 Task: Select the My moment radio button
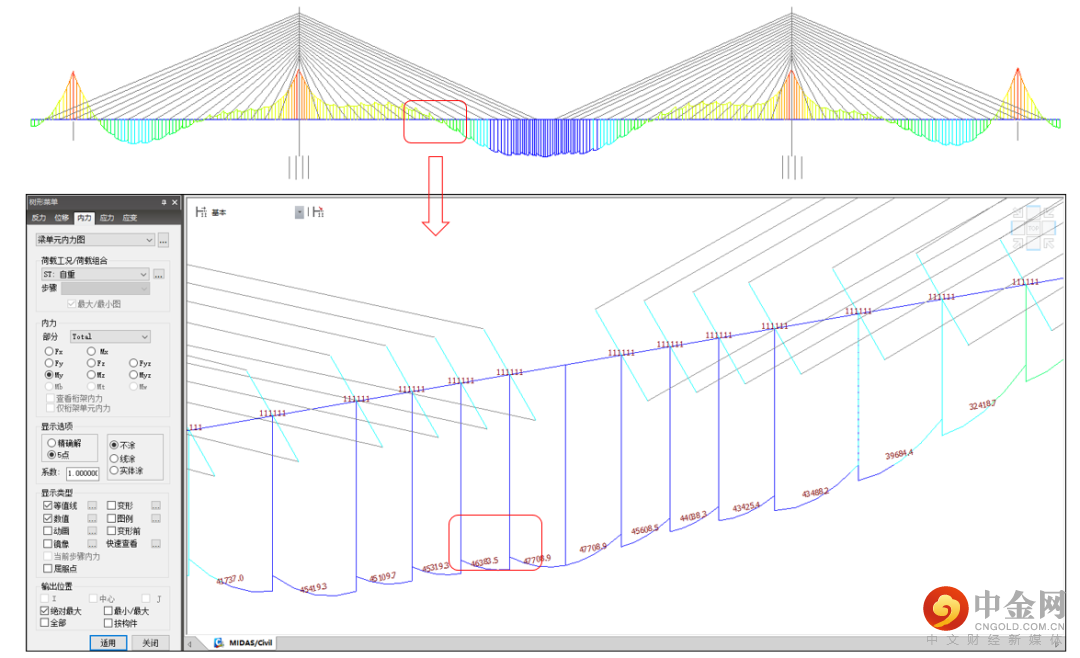pyautogui.click(x=49, y=375)
